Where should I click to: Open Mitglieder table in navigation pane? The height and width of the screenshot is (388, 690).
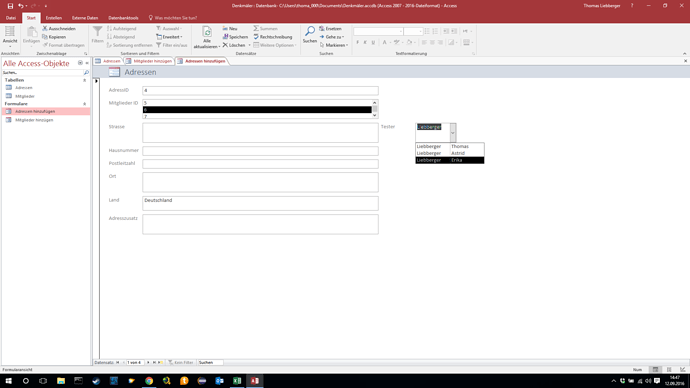[25, 96]
